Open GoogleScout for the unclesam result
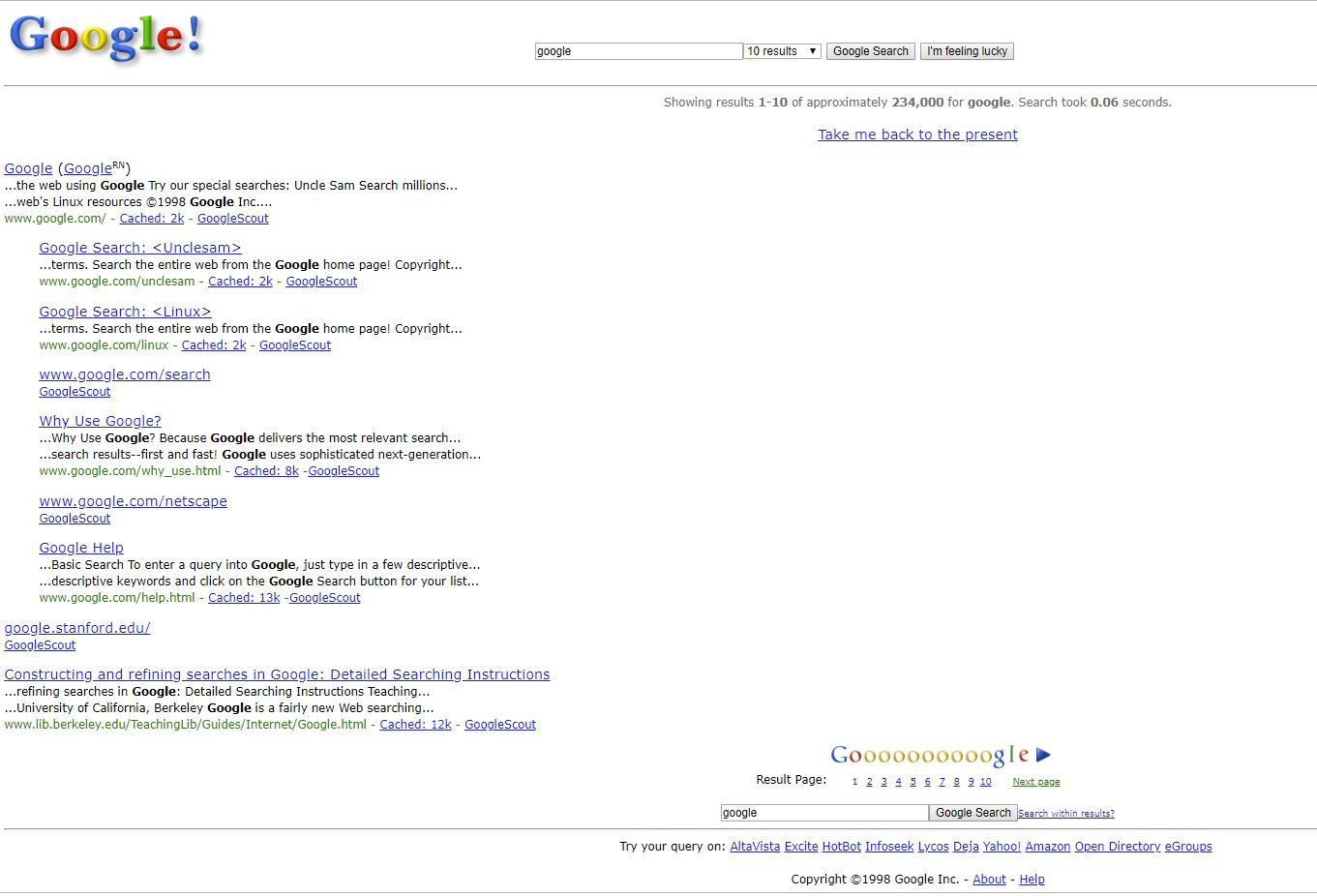The height and width of the screenshot is (896, 1317). coord(321,282)
